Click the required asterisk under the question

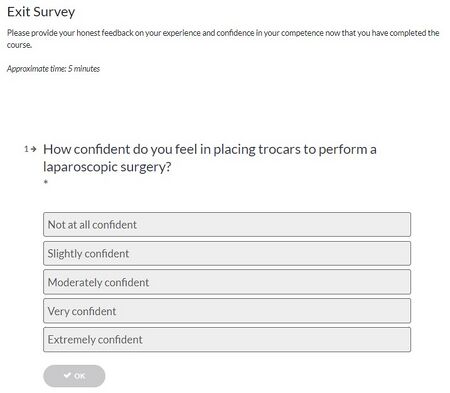point(46,182)
